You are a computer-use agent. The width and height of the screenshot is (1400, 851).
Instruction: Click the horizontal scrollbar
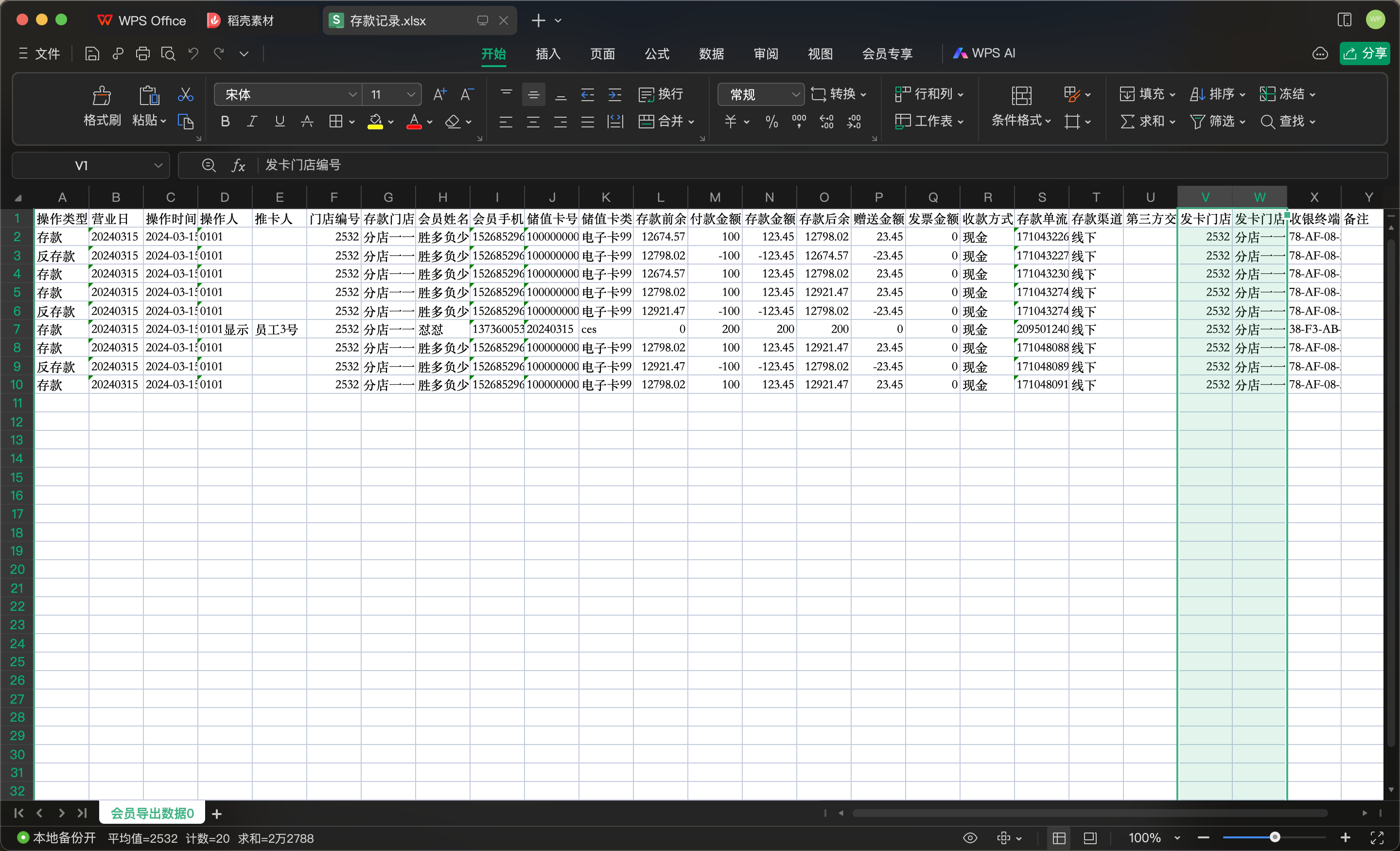1090,813
